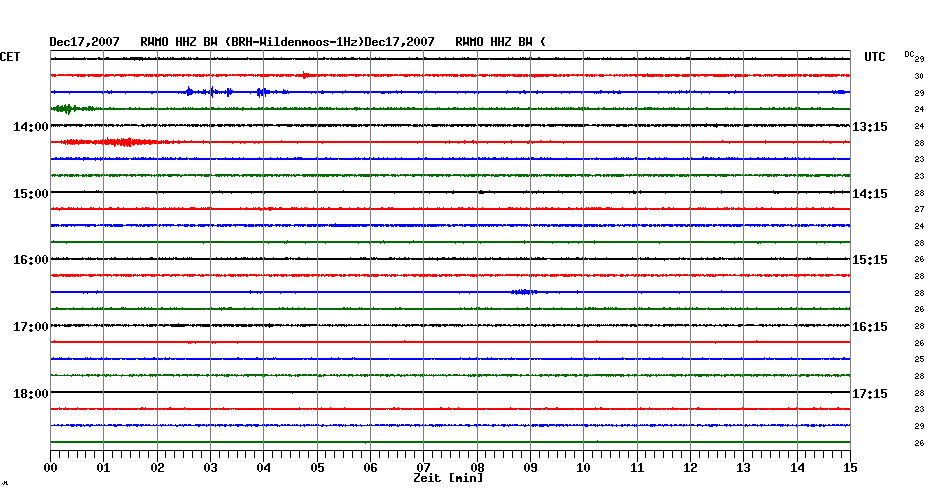Viewport: 930px width, 494px height.
Task: Click the blue event cluster near minute 03
Action: [234, 92]
